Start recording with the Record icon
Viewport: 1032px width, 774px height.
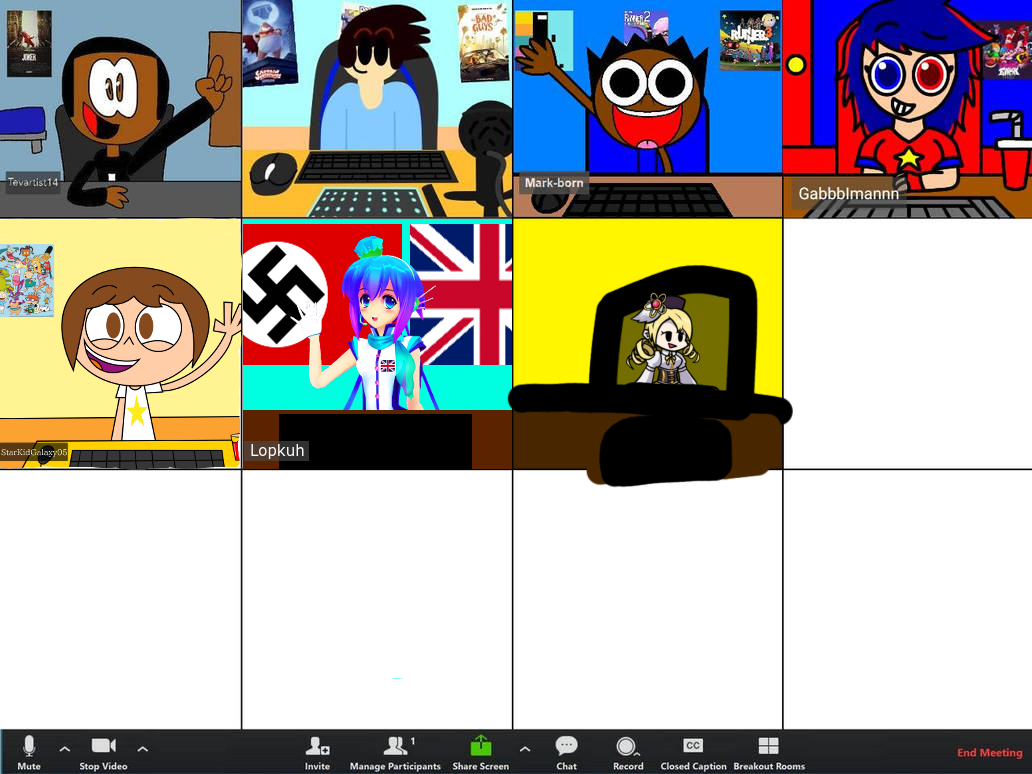(x=628, y=752)
